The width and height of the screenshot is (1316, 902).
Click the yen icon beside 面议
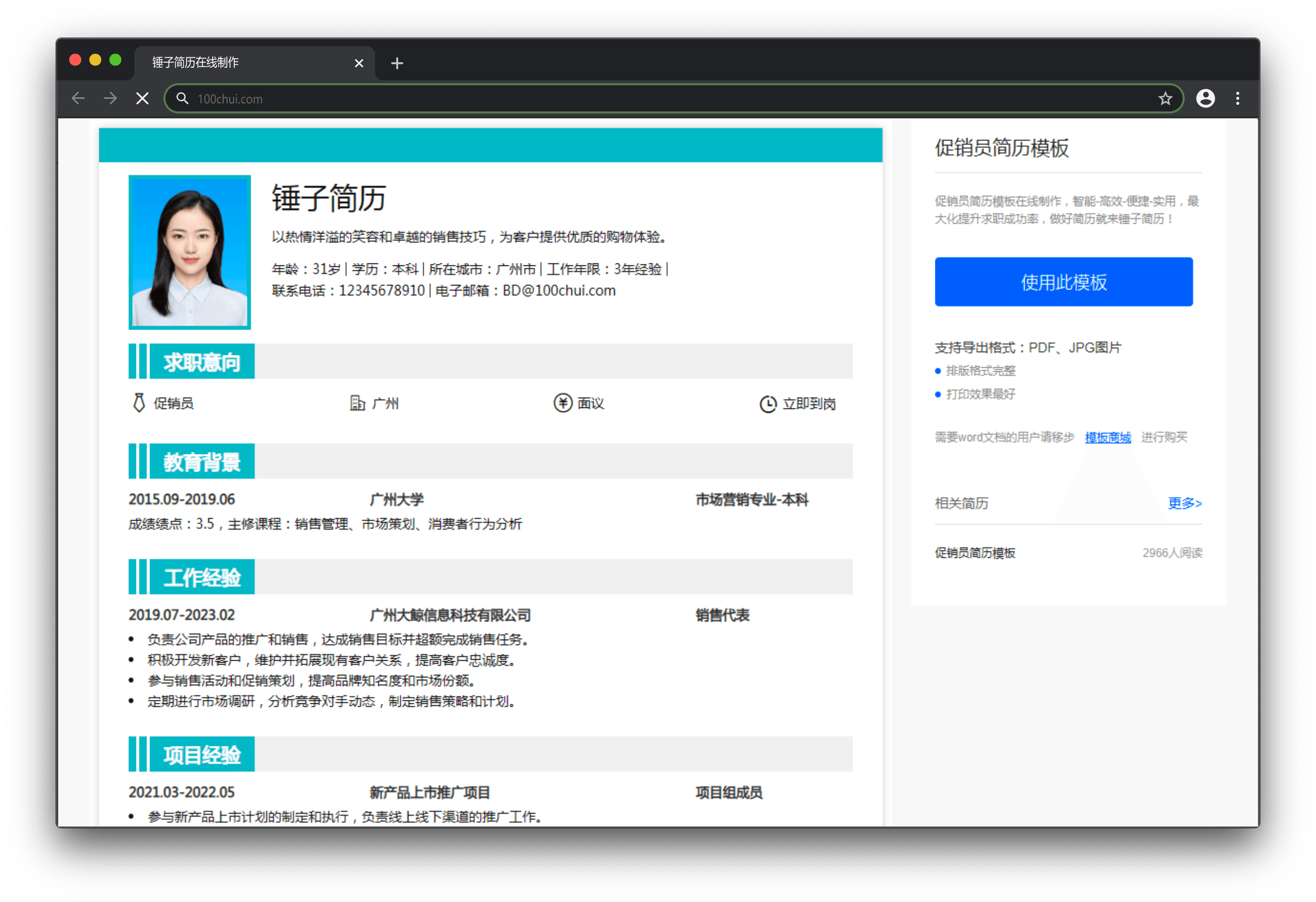[562, 403]
